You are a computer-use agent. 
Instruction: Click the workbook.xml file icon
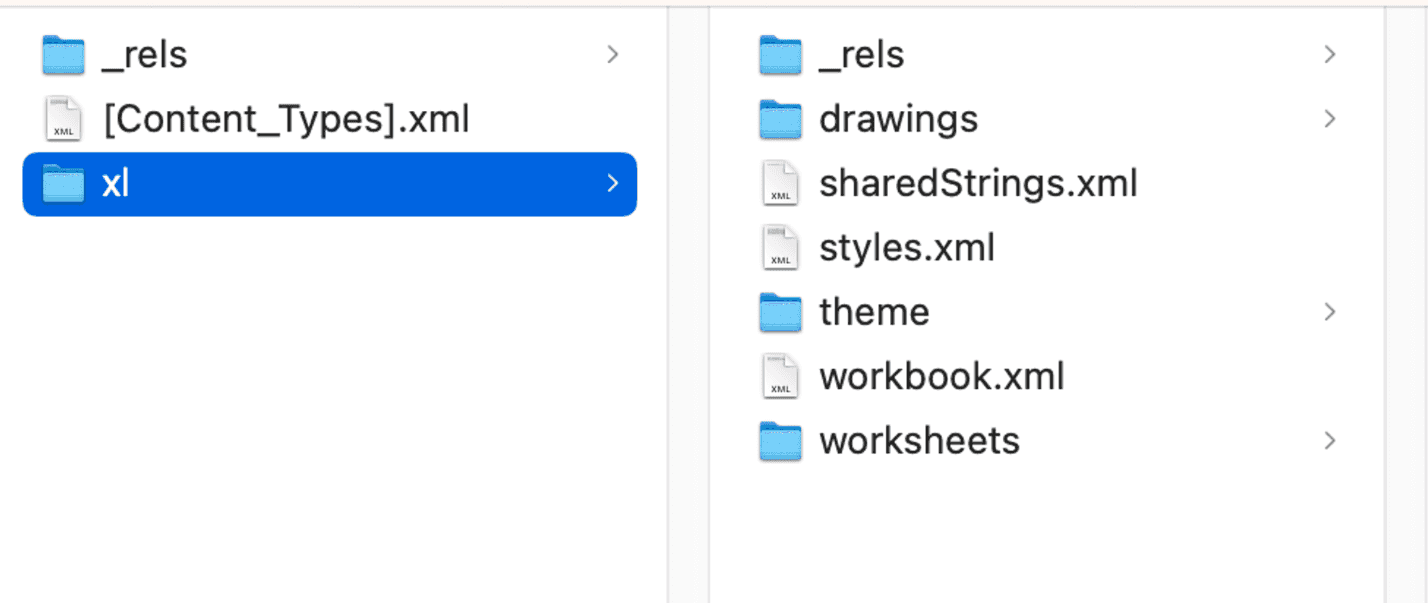780,377
